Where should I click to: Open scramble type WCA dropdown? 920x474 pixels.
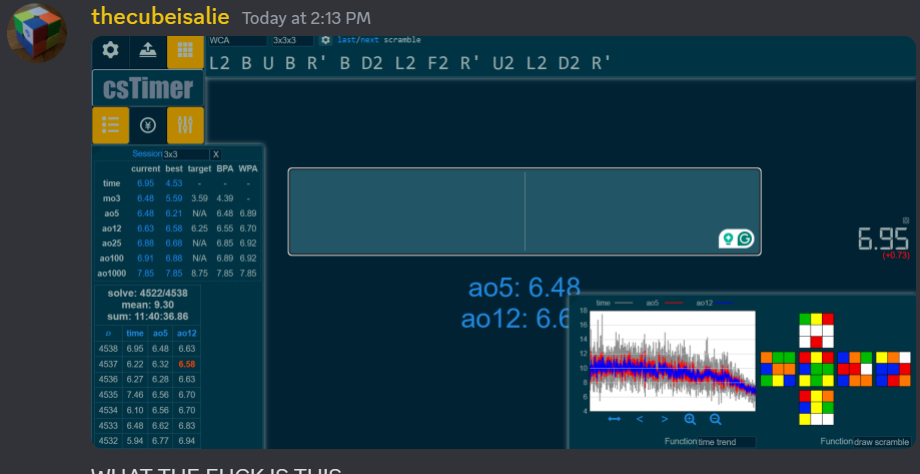point(238,40)
